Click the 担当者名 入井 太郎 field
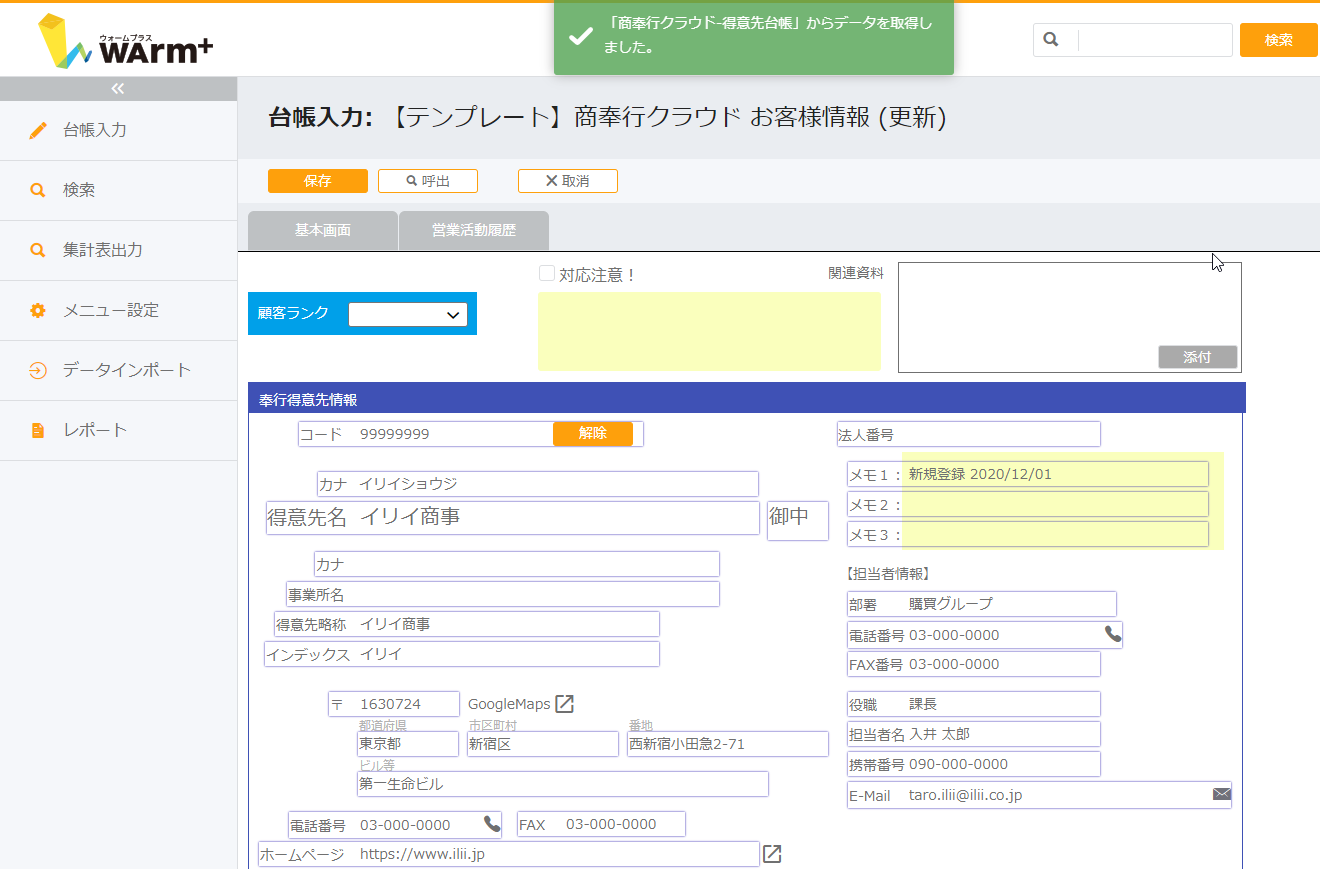This screenshot has height=869, width=1320. point(974,734)
